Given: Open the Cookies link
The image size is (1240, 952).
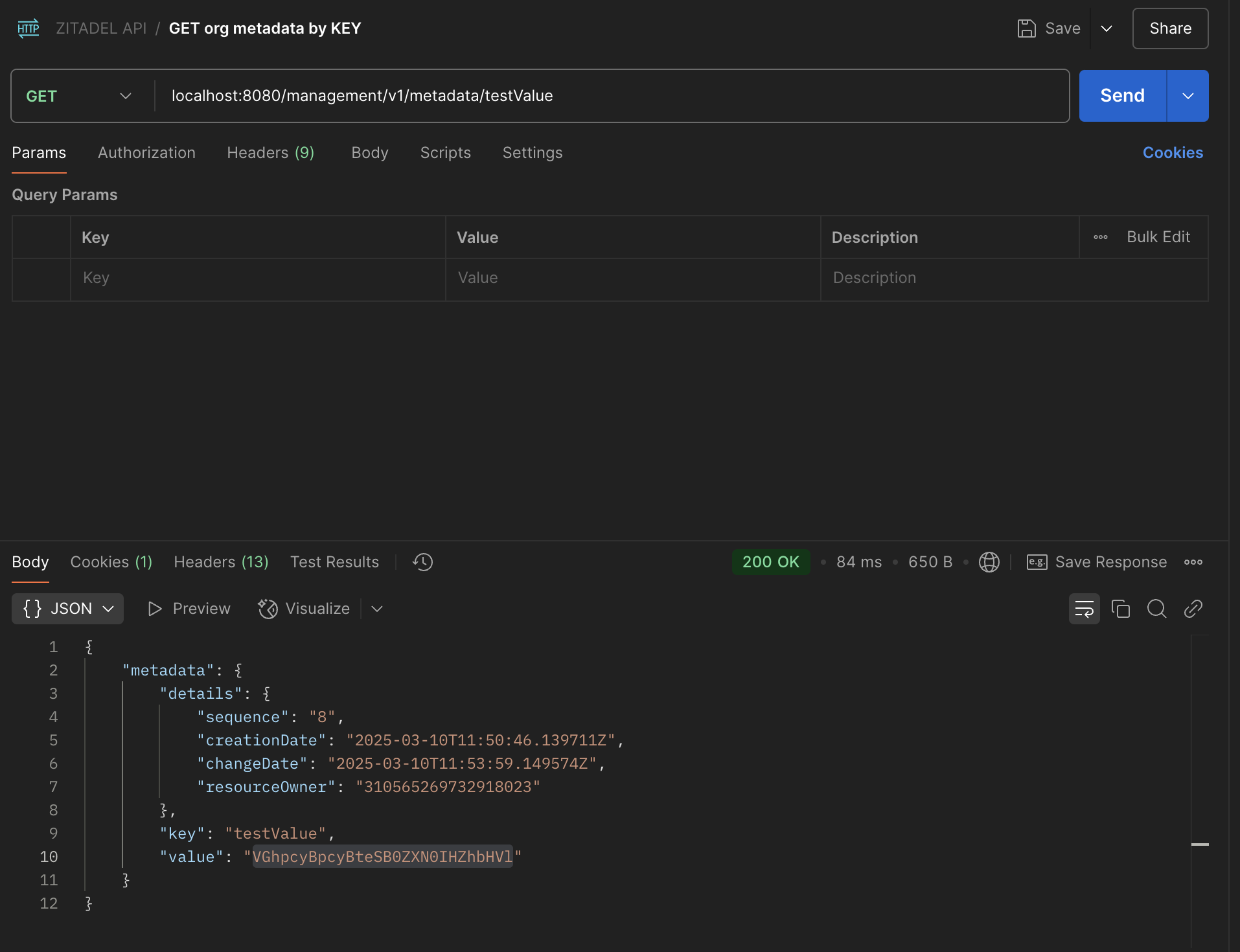Looking at the screenshot, I should (1173, 153).
